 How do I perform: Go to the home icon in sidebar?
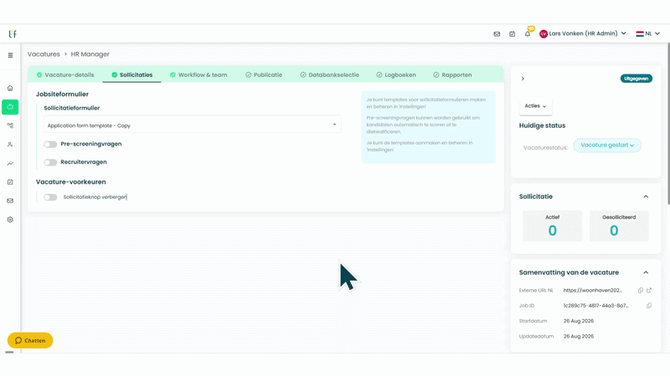[x=10, y=88]
